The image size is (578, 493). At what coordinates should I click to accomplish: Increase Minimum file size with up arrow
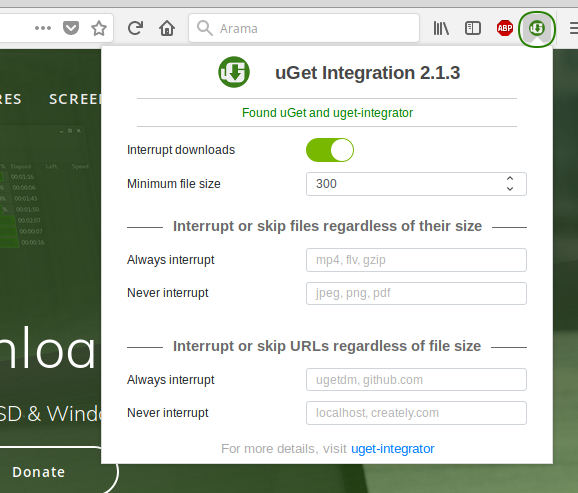pyautogui.click(x=510, y=178)
